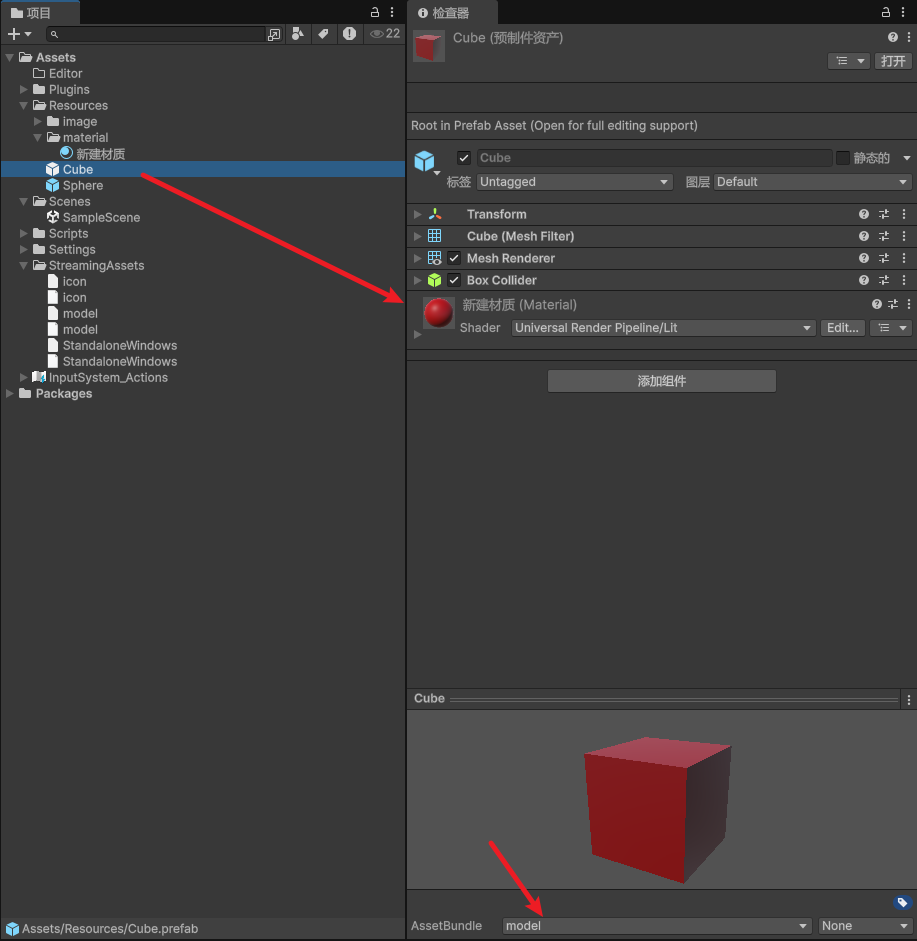Open the AssetBundle dropdown showing model

(x=655, y=926)
